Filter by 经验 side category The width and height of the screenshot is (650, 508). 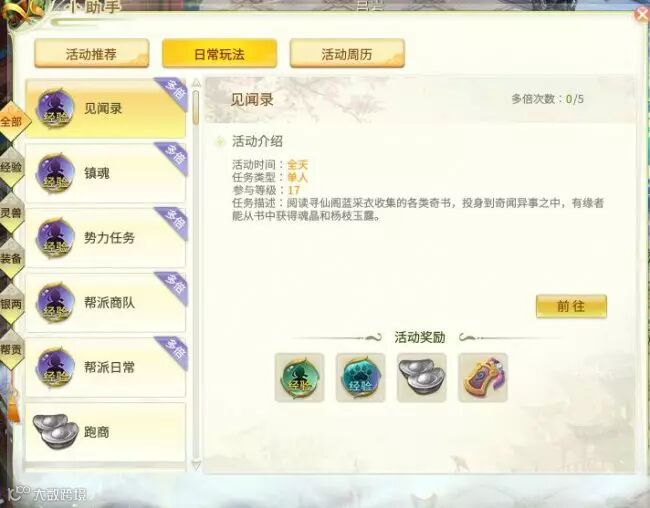tap(11, 167)
